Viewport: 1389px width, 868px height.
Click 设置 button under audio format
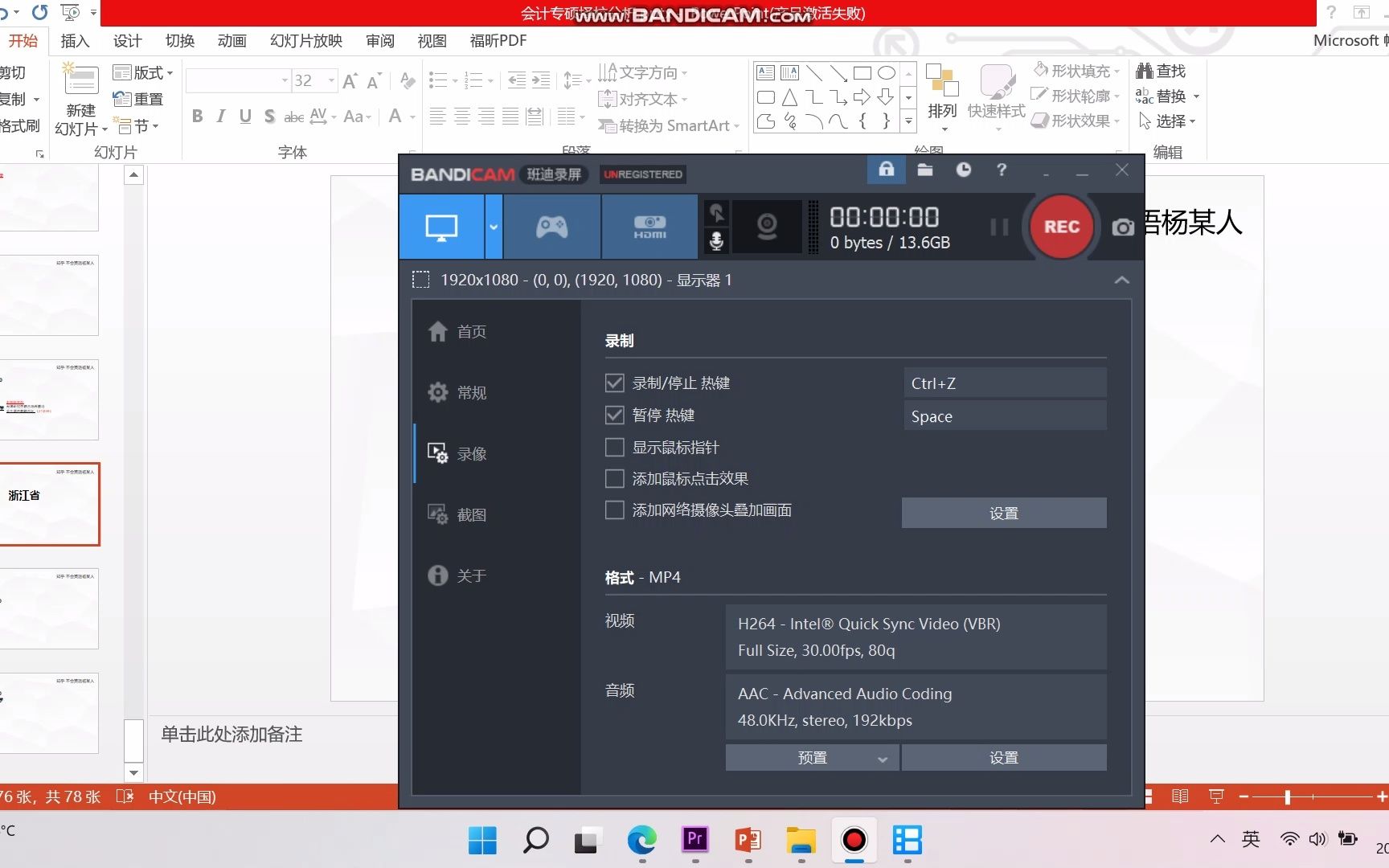[x=1004, y=757]
